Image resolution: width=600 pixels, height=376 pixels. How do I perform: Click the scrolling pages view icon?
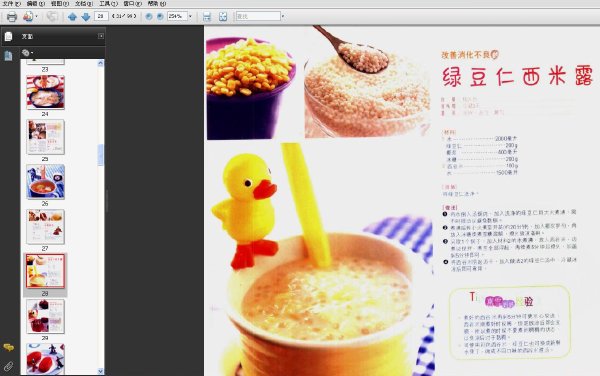(207, 16)
